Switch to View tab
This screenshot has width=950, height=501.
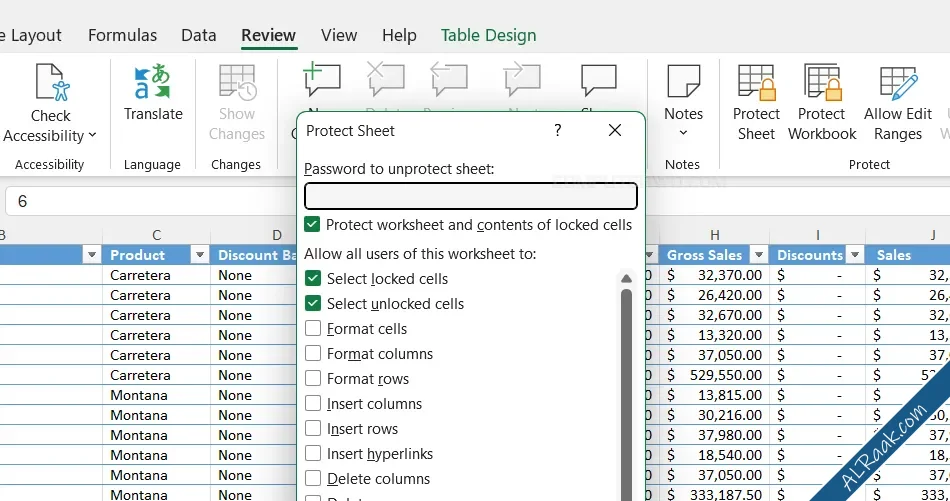[339, 35]
